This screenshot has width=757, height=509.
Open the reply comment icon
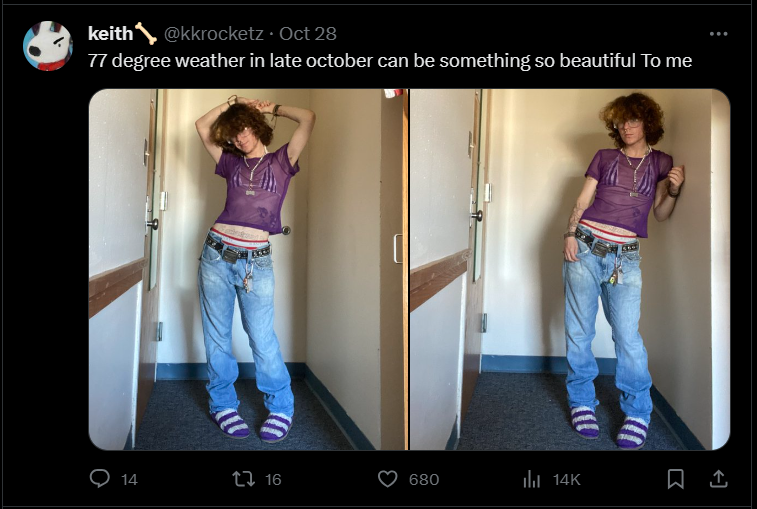pos(99,478)
